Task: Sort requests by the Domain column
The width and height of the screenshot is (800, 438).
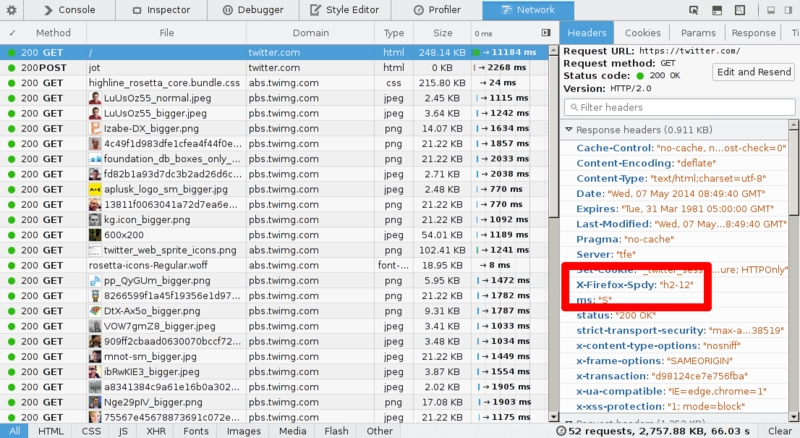Action: [310, 33]
